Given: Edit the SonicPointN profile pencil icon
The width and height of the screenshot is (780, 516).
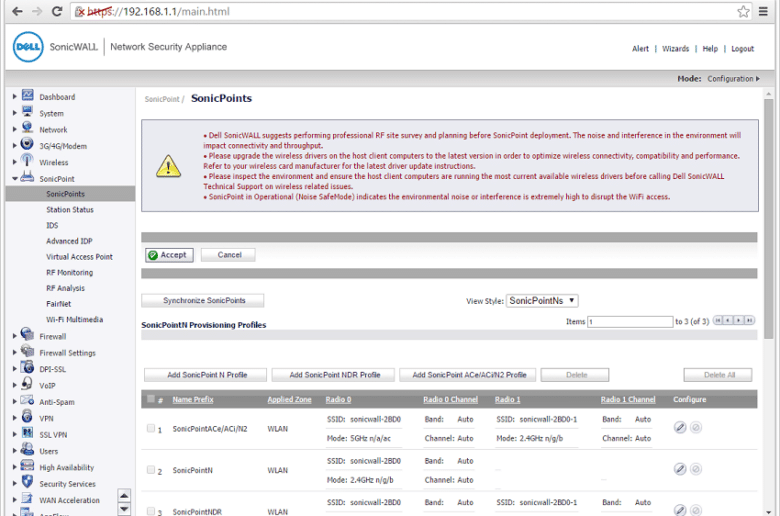Looking at the screenshot, I should pyautogui.click(x=680, y=469).
